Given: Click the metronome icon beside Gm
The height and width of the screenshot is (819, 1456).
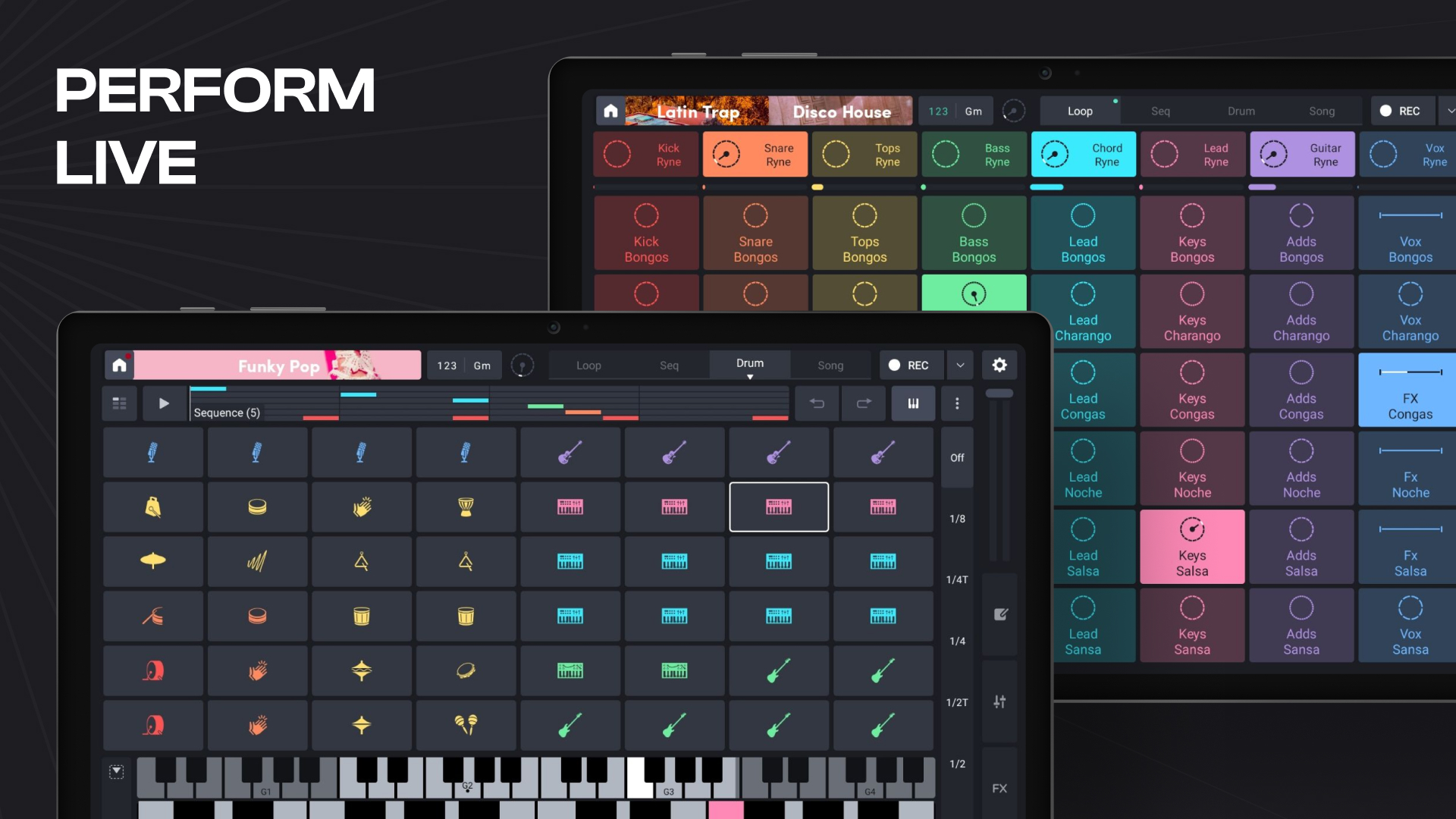Looking at the screenshot, I should click(x=522, y=365).
